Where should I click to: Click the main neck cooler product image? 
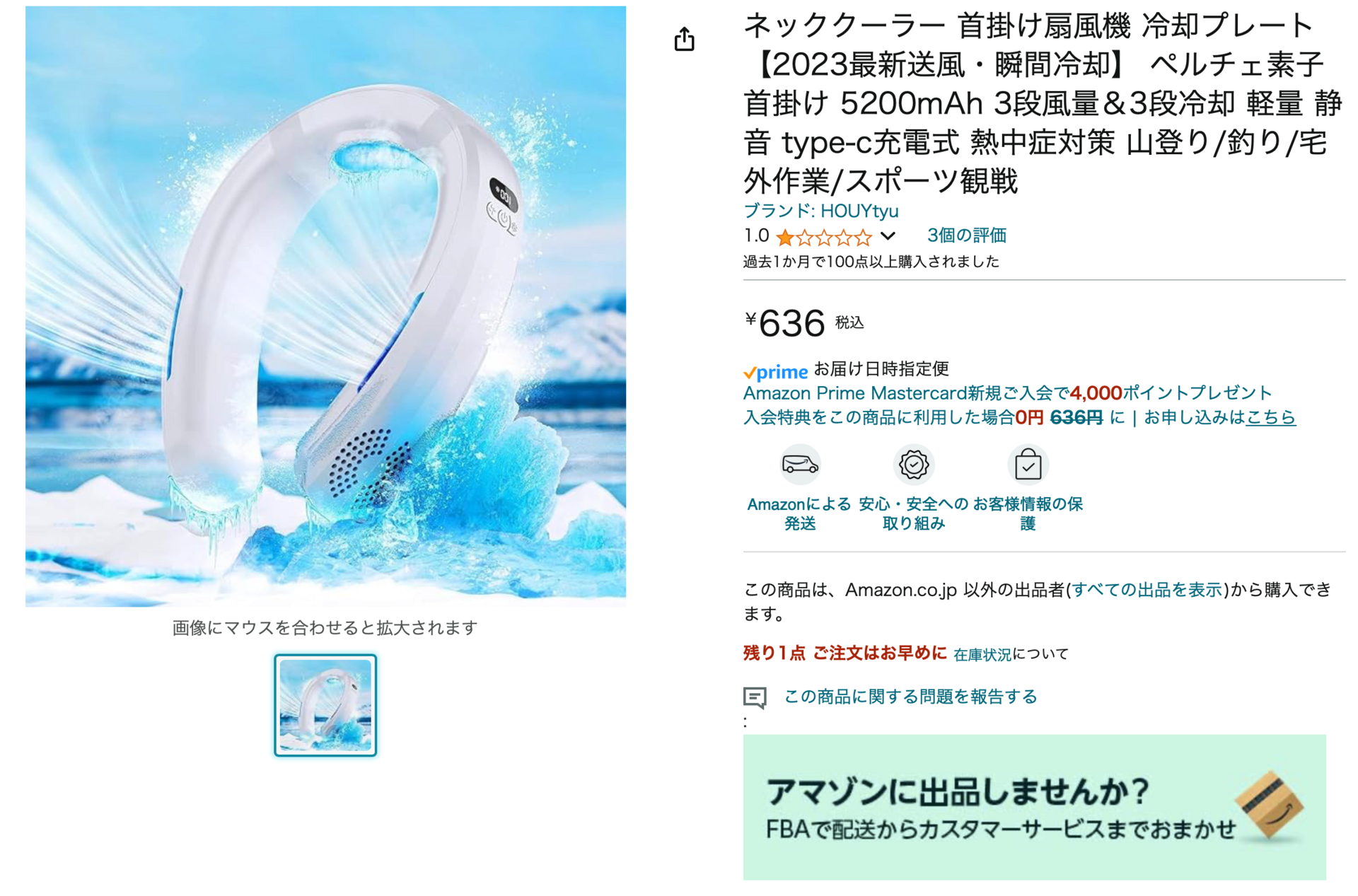pos(325,306)
